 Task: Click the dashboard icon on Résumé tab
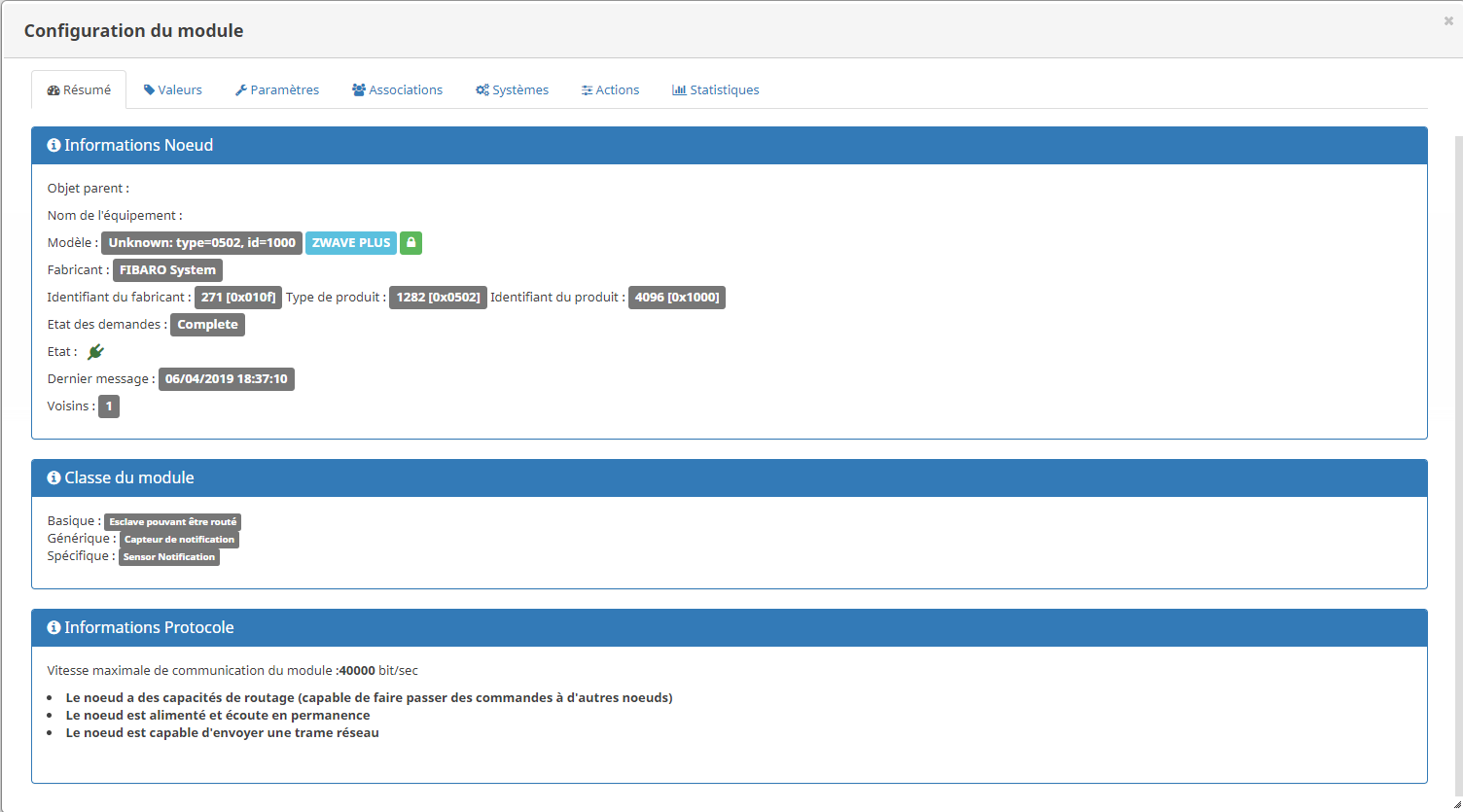click(x=54, y=90)
